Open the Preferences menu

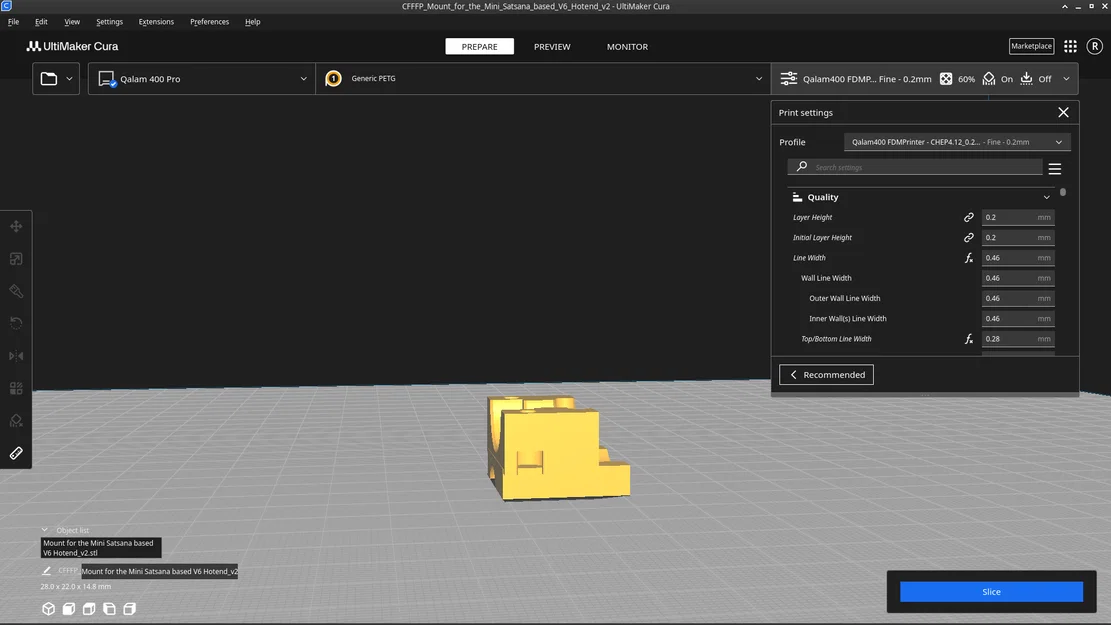(x=209, y=22)
